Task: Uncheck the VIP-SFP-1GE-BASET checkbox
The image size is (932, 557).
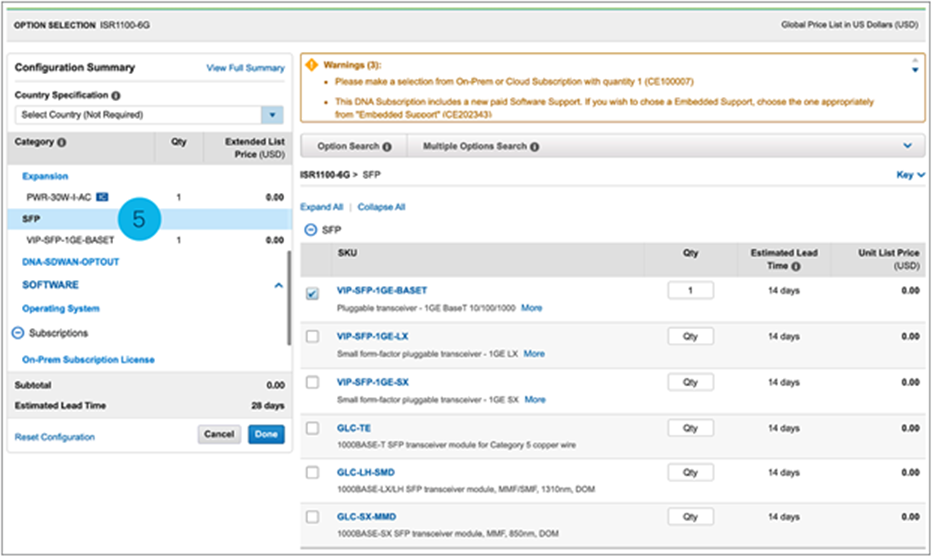Action: pyautogui.click(x=312, y=293)
